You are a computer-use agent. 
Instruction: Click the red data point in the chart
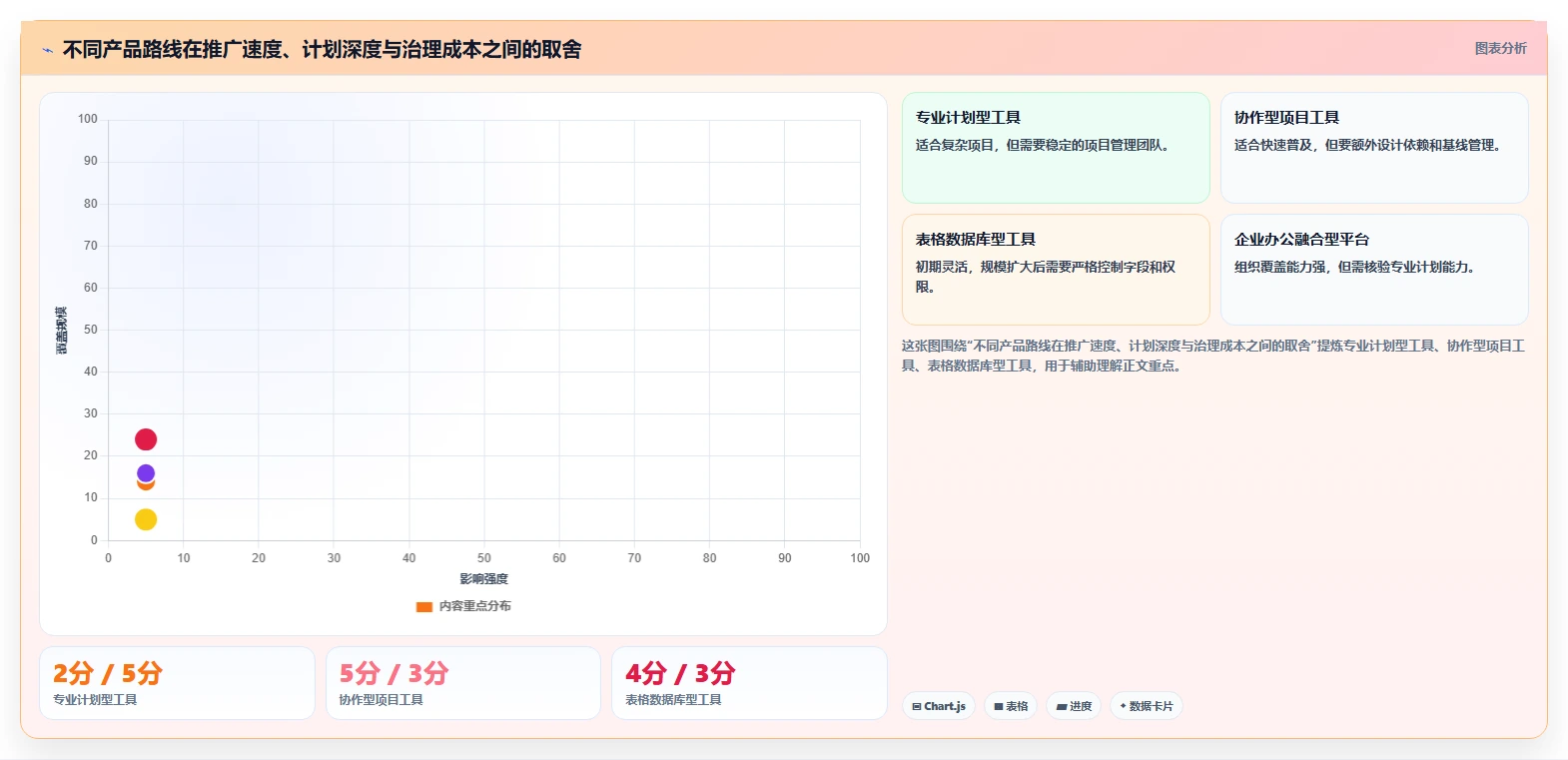(146, 439)
